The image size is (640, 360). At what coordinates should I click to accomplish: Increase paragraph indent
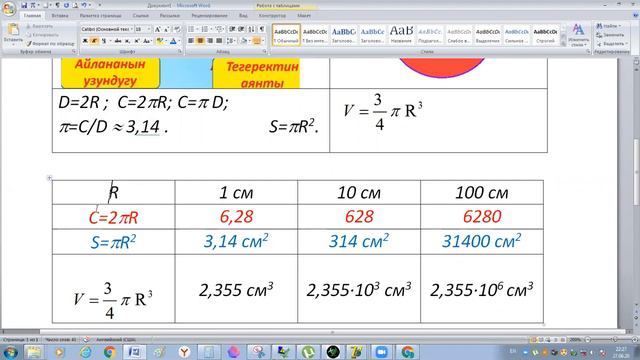tap(242, 29)
